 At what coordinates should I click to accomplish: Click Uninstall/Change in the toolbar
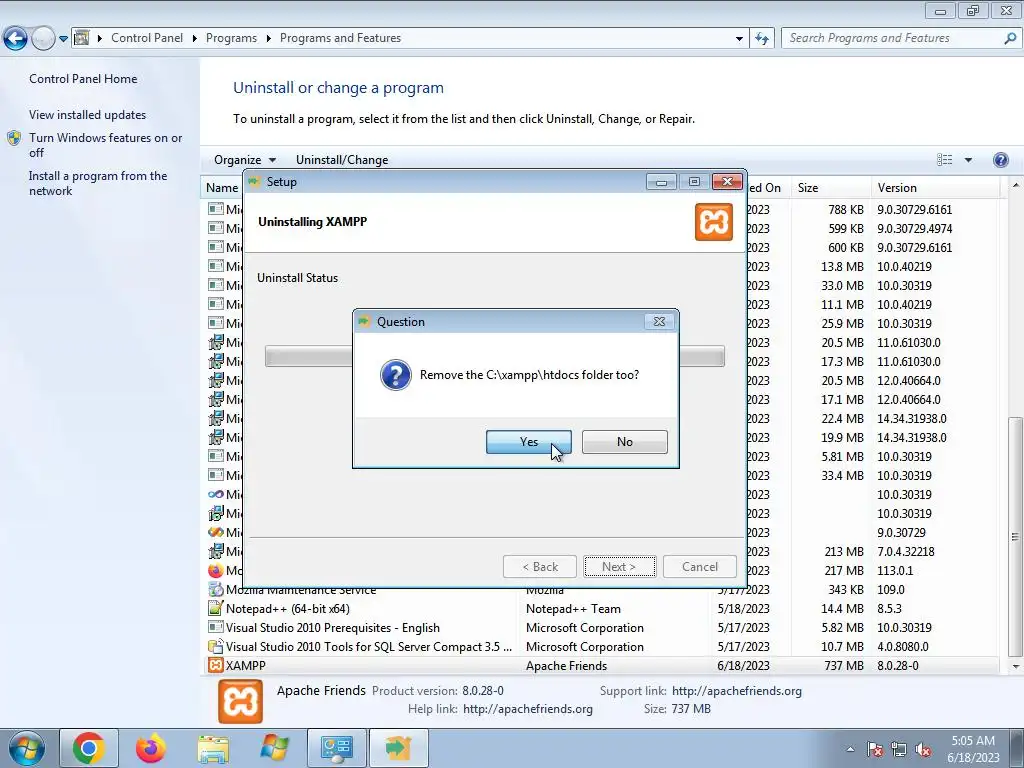[x=342, y=160]
